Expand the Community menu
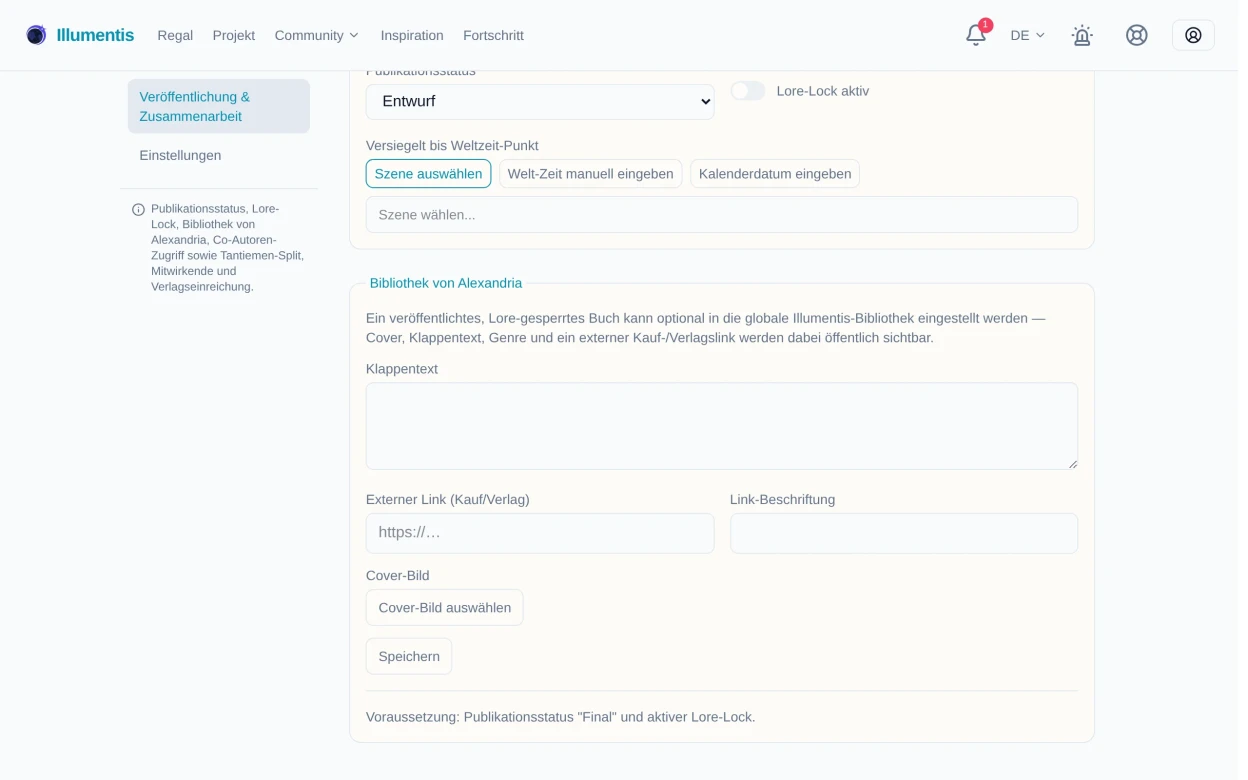1248x780 pixels. coord(316,36)
